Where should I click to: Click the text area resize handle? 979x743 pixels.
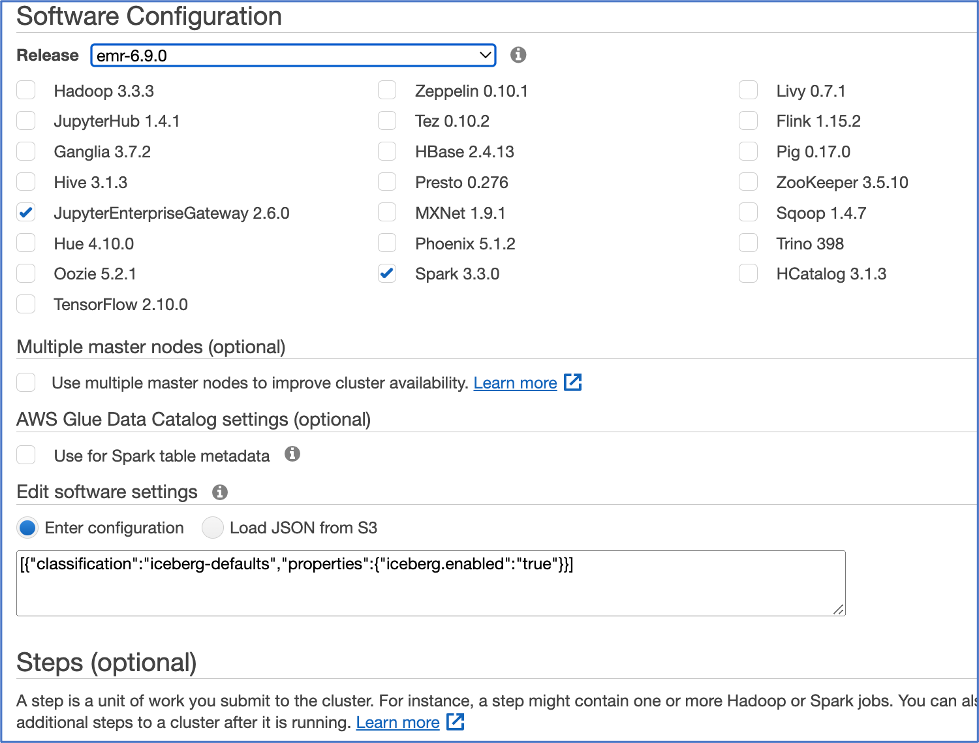[x=839, y=609]
